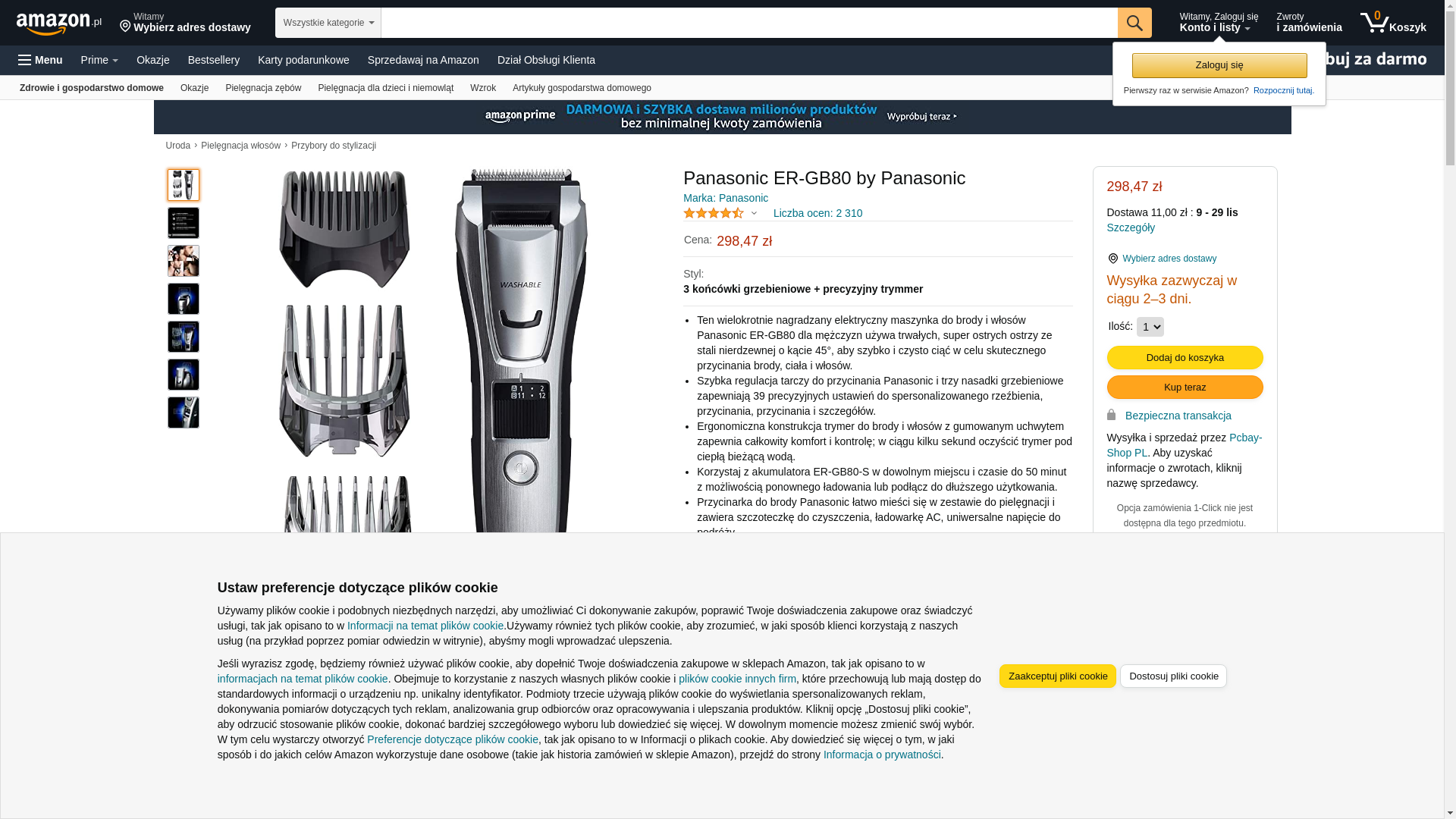Viewport: 1456px width, 819px height.
Task: View the third product image thumbnail
Action: pos(184,261)
